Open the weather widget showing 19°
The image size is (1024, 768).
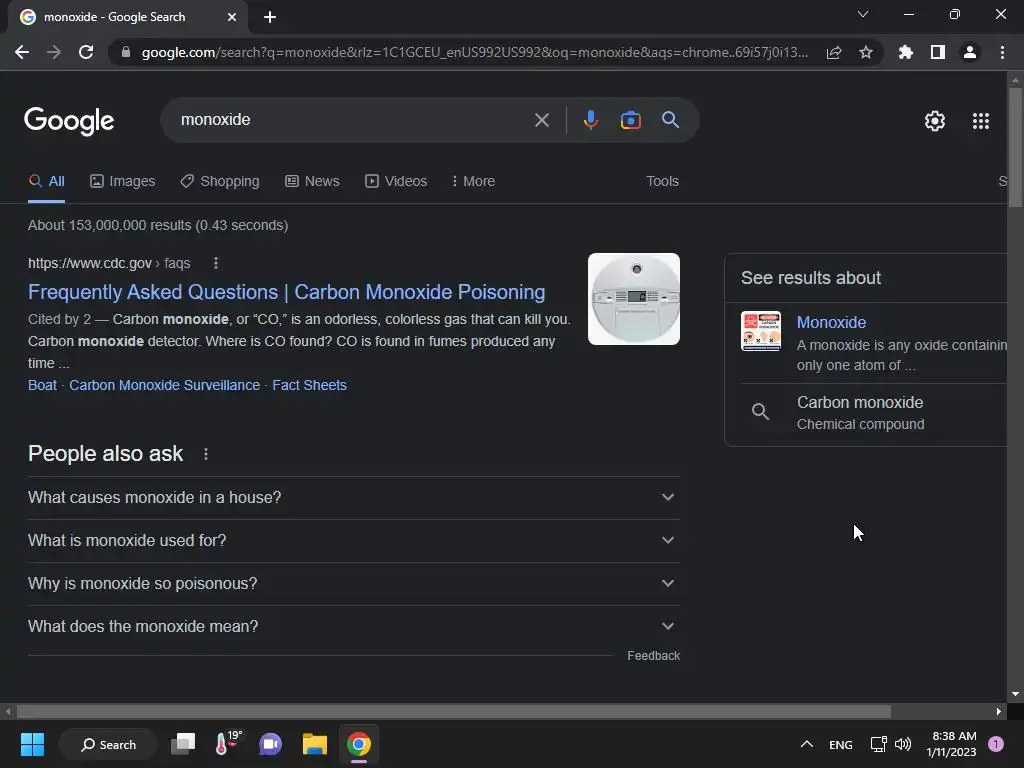tap(228, 743)
